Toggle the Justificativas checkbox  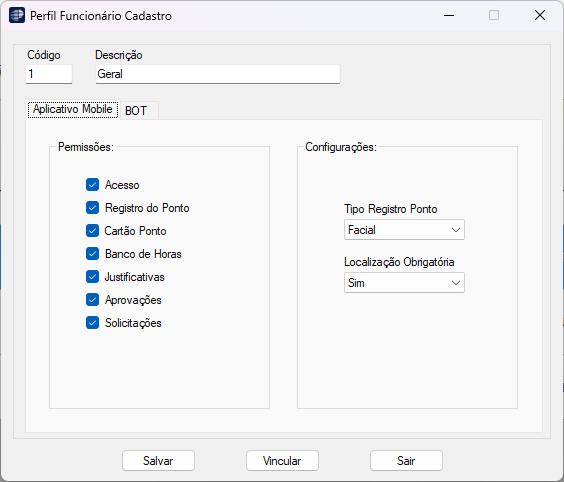pos(92,277)
